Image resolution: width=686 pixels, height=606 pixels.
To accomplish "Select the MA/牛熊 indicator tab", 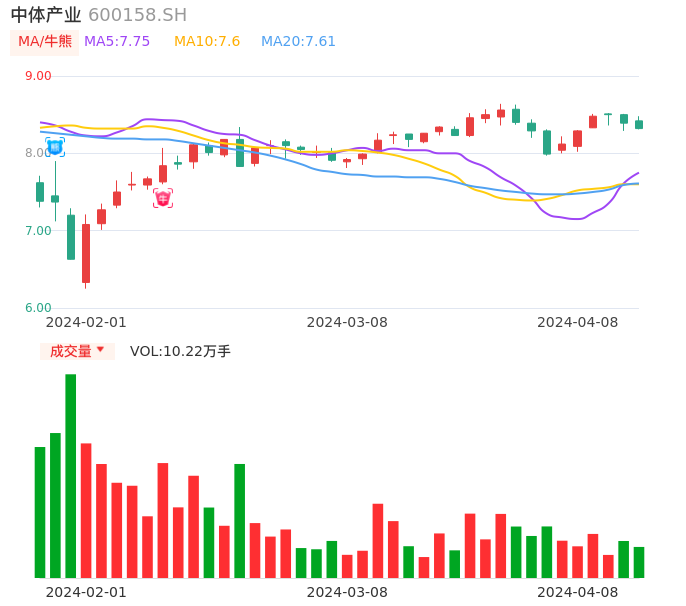I will tap(45, 42).
